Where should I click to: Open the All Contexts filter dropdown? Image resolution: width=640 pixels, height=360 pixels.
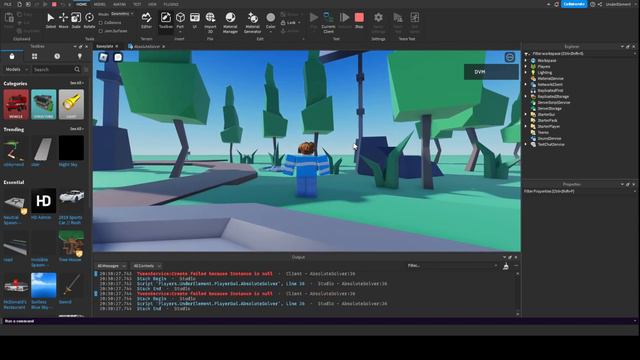point(147,266)
